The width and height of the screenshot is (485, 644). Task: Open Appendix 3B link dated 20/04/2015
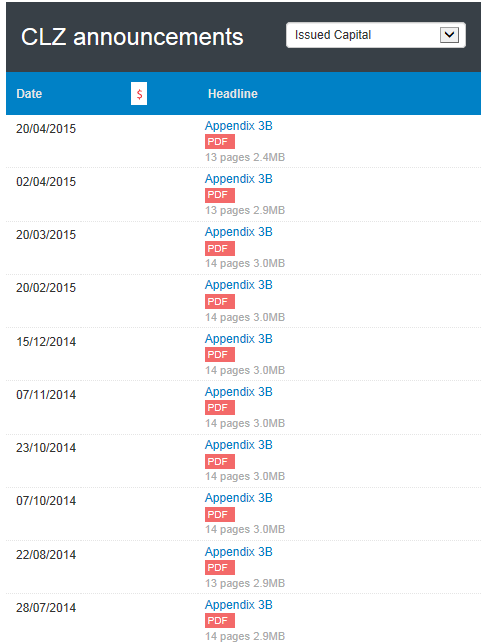pyautogui.click(x=239, y=126)
